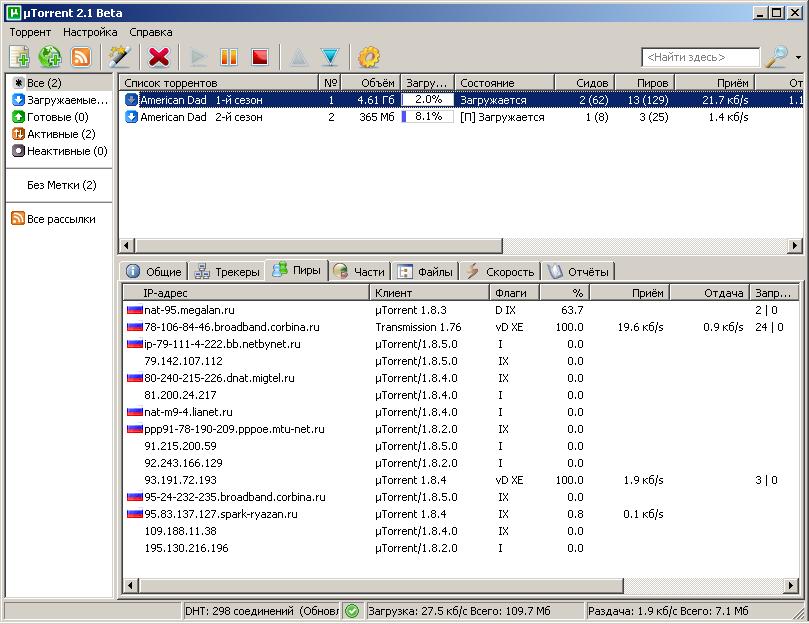The height and width of the screenshot is (624, 809).
Task: Click the Add Torrent toolbar icon
Action: click(20, 57)
